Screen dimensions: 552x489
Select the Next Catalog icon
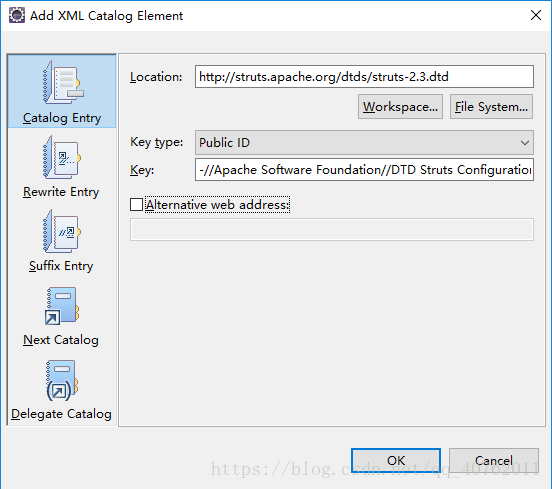62,306
